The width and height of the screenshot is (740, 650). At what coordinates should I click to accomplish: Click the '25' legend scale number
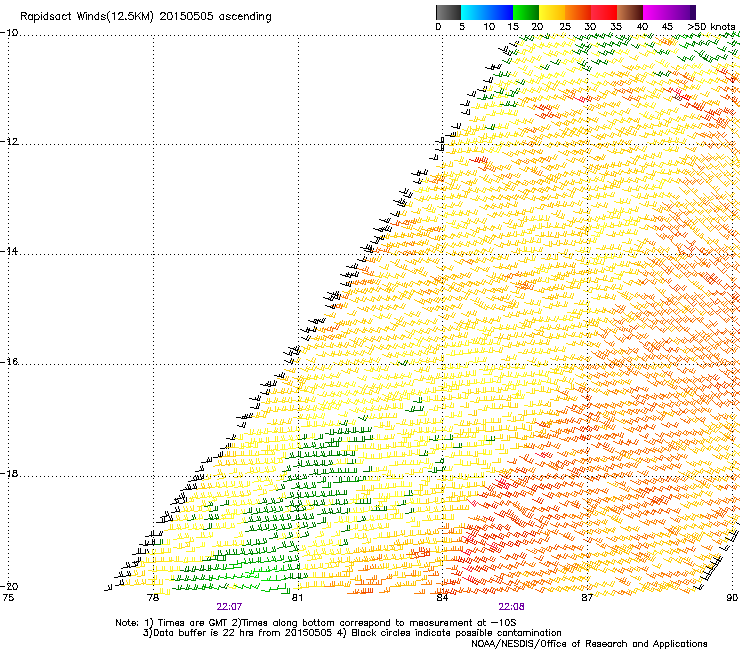(x=565, y=27)
